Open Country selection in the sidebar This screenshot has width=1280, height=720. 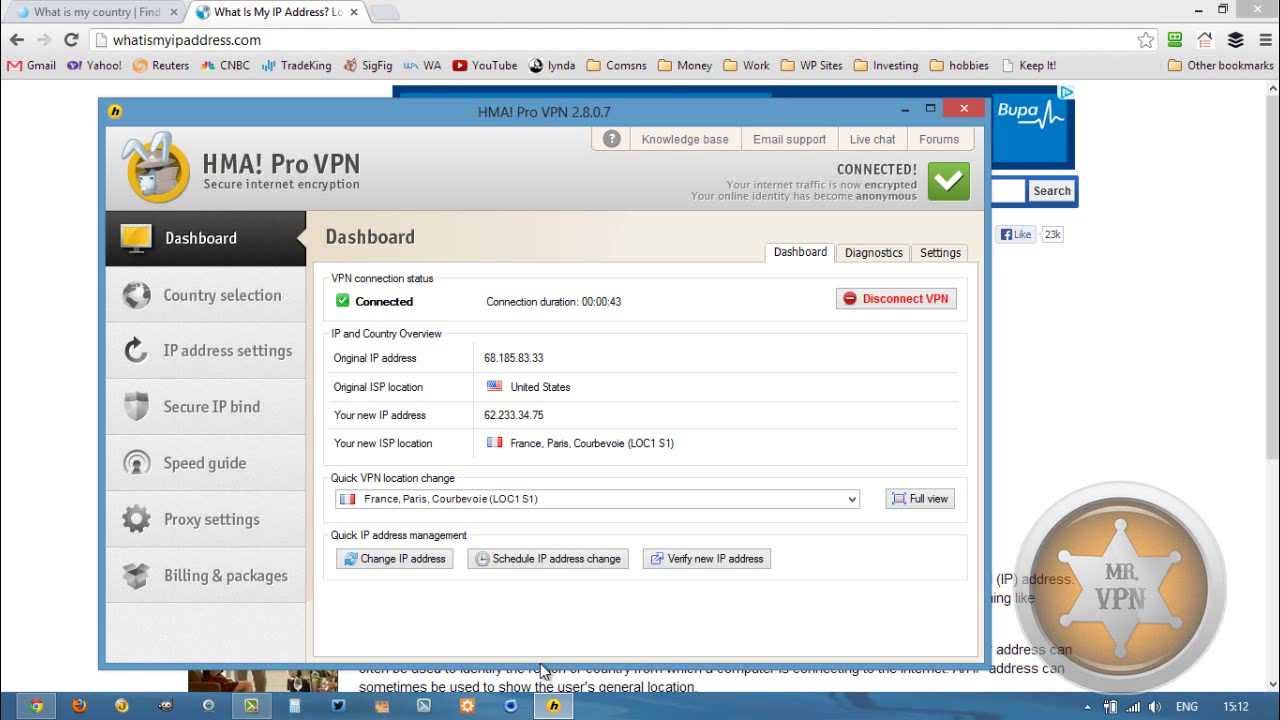(x=205, y=295)
